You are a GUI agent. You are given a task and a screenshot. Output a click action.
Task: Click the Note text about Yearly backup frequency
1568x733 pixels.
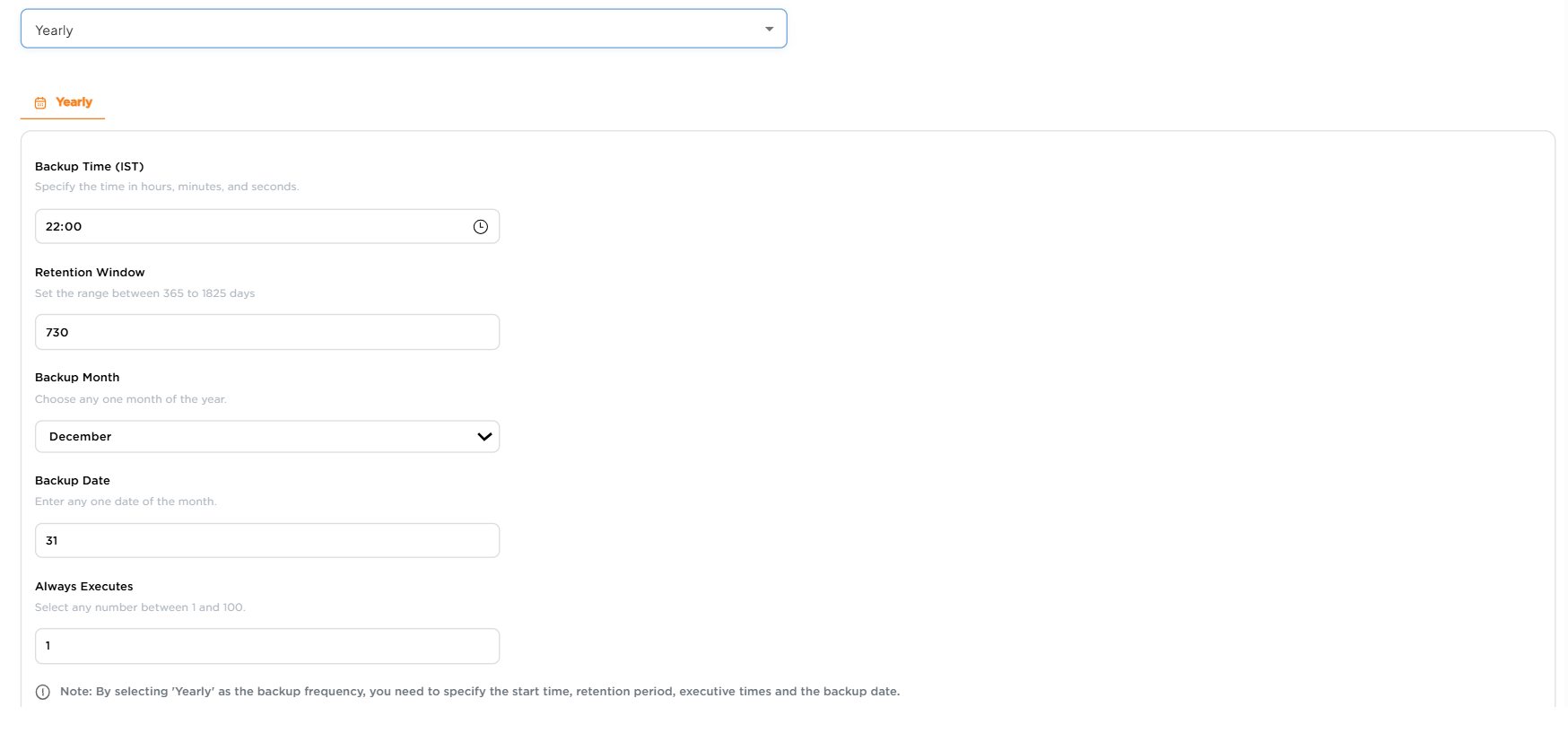tap(480, 692)
